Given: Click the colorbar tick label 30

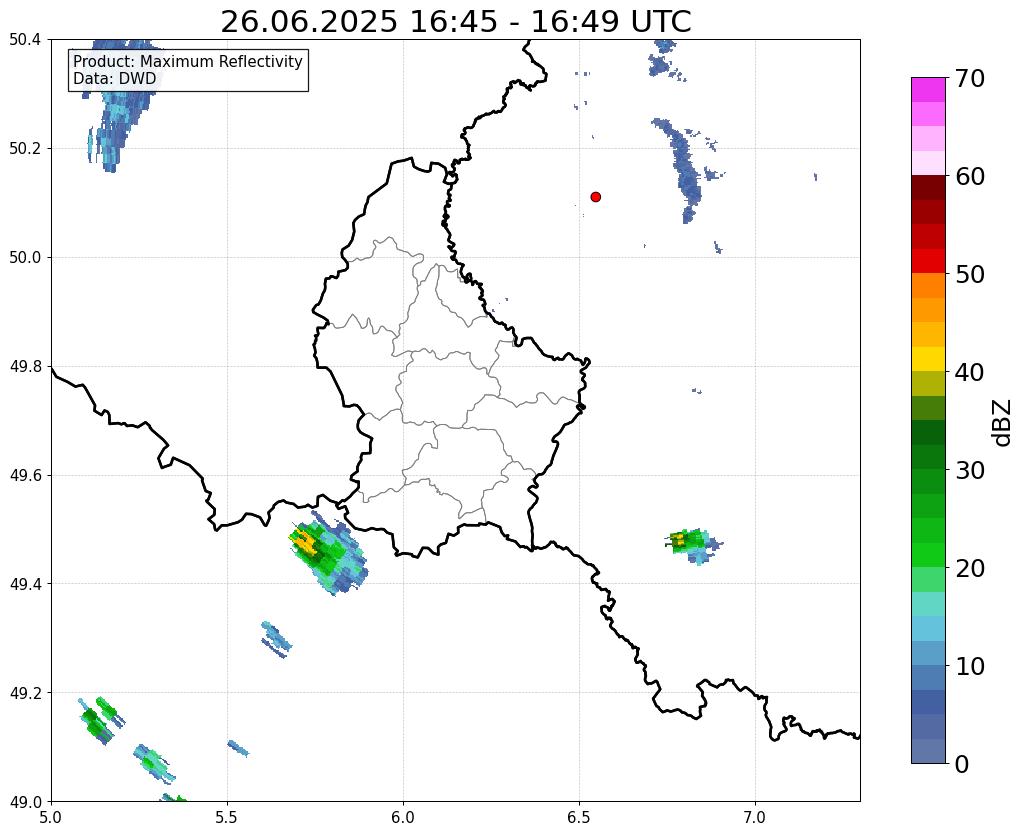Looking at the screenshot, I should point(970,470).
